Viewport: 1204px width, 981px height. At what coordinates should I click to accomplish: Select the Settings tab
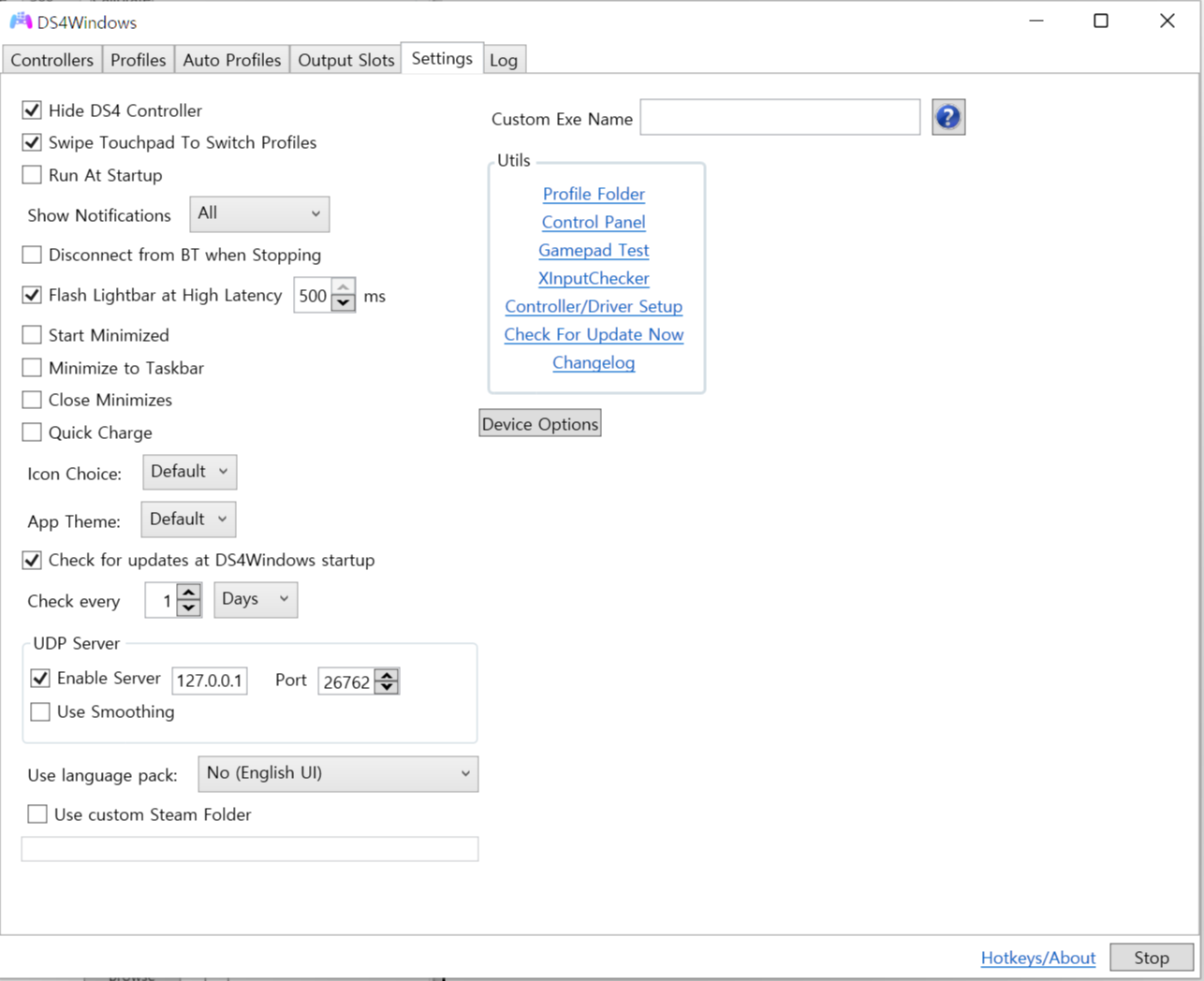(442, 58)
